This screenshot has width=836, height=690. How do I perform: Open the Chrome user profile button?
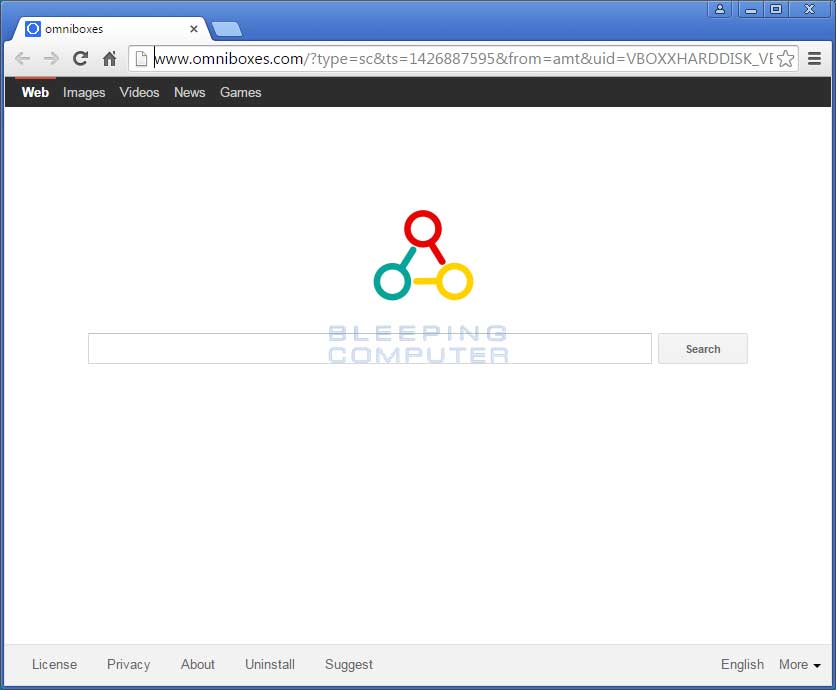pos(720,9)
